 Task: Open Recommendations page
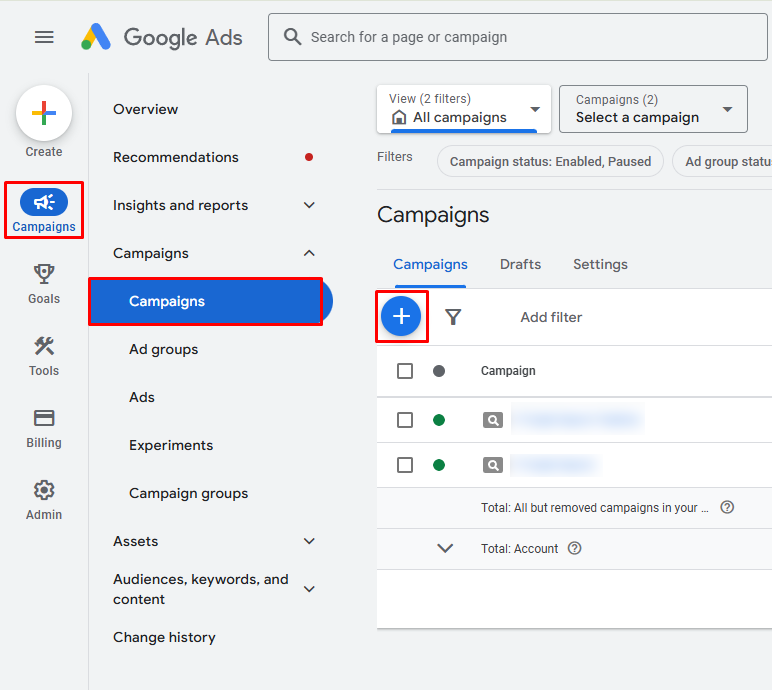176,157
